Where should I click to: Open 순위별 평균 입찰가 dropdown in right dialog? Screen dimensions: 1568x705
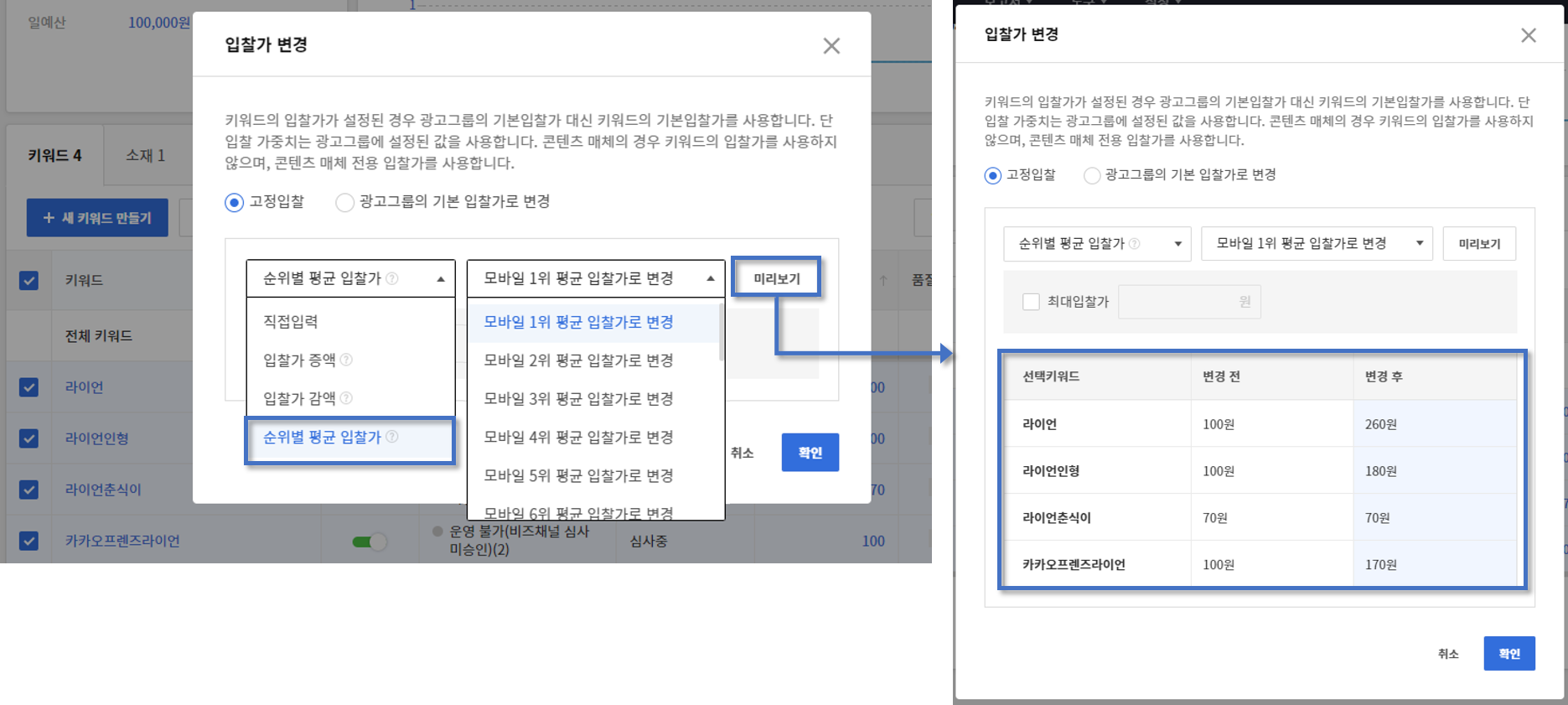click(x=1097, y=244)
